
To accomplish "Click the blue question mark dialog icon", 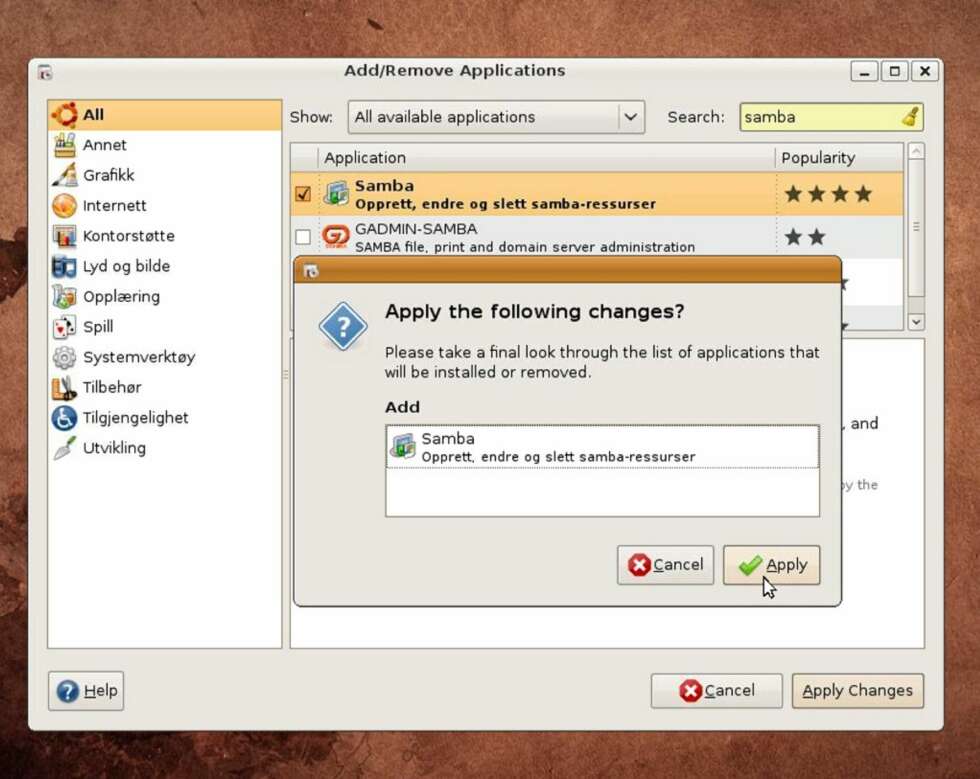I will coord(342,326).
